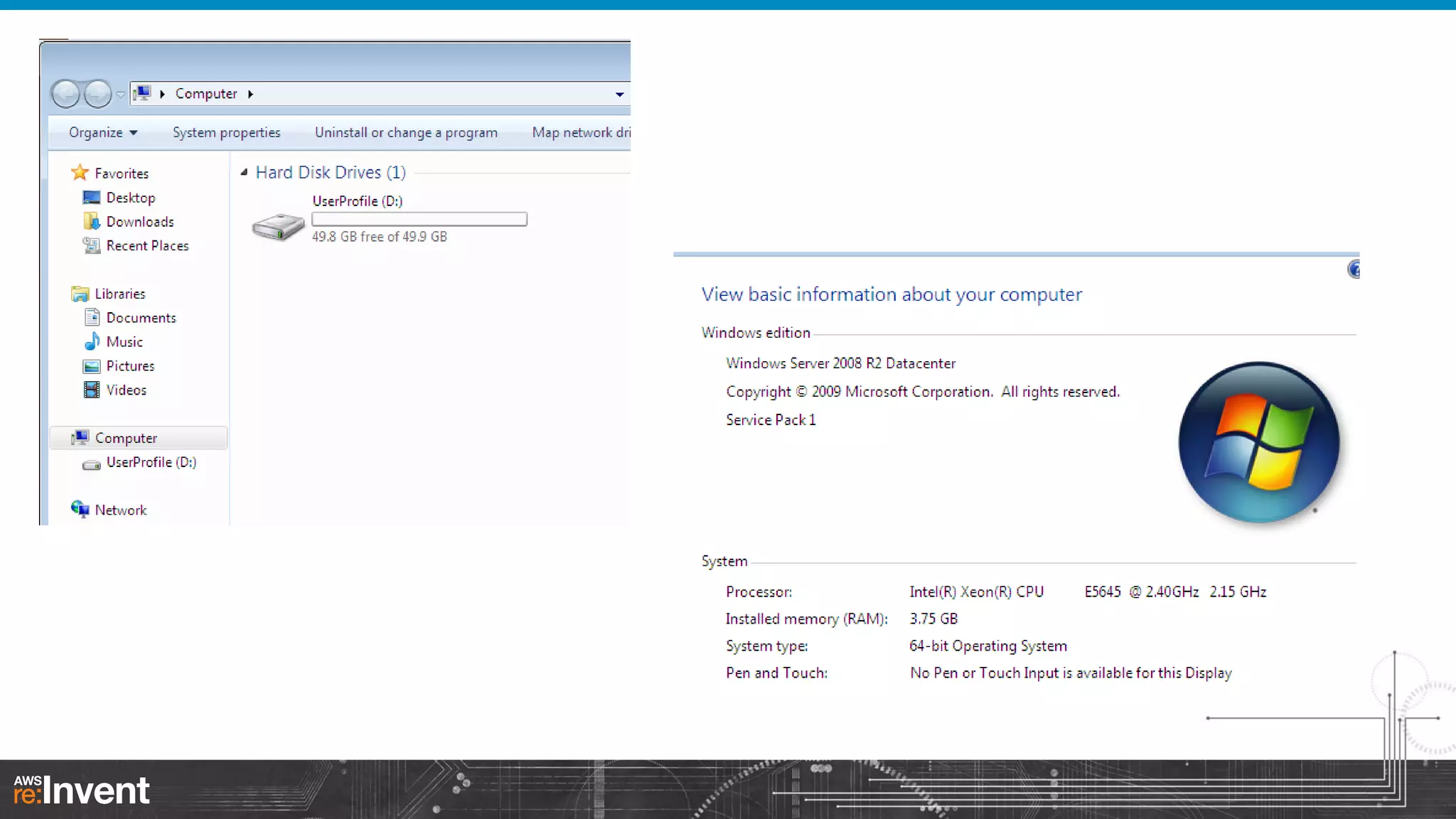The image size is (1456, 819).
Task: Open Downloads folder in sidebar
Action: (139, 222)
